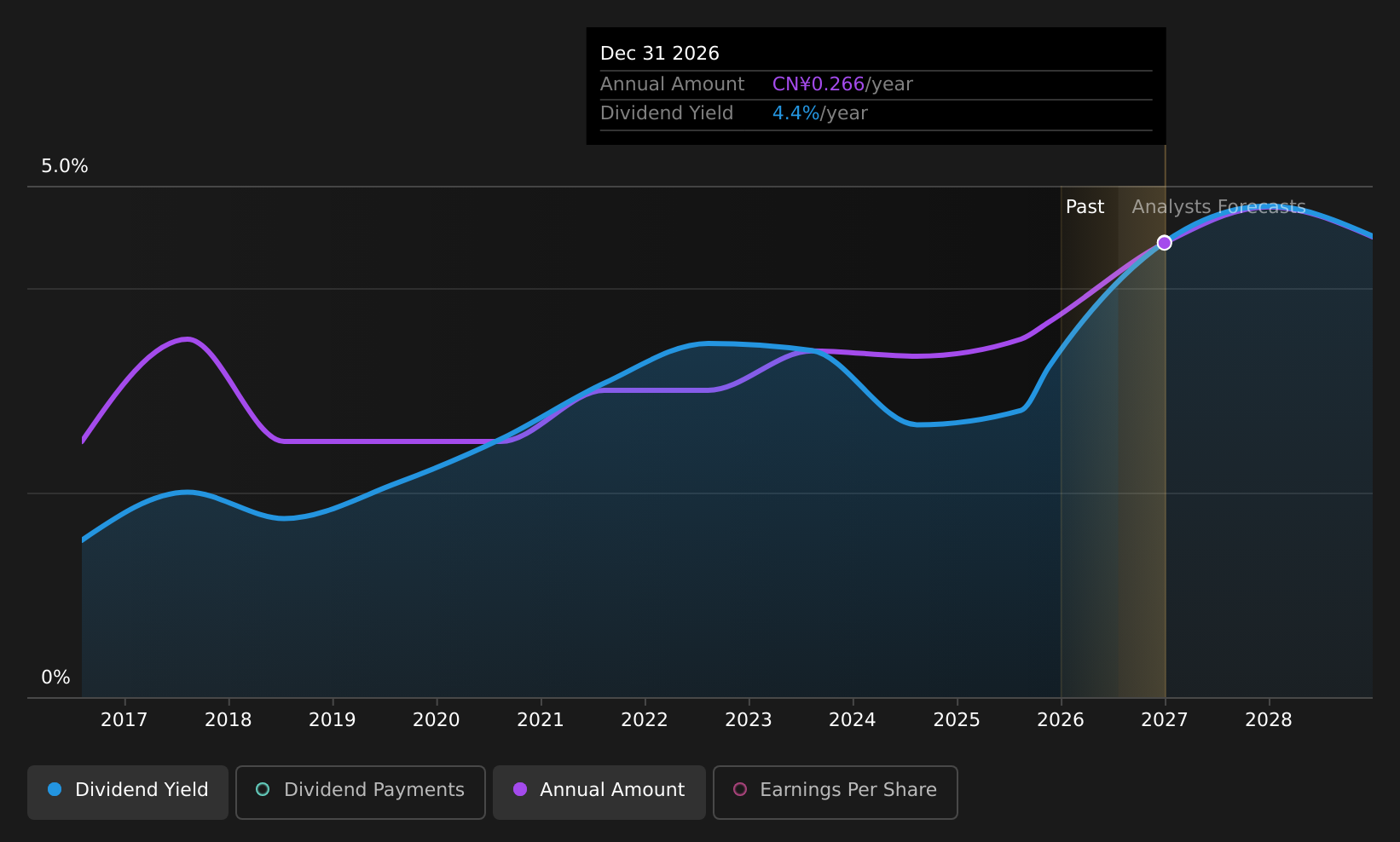Click the 5.0% y-axis label
Viewport: 1400px width, 842px height.
(x=65, y=166)
